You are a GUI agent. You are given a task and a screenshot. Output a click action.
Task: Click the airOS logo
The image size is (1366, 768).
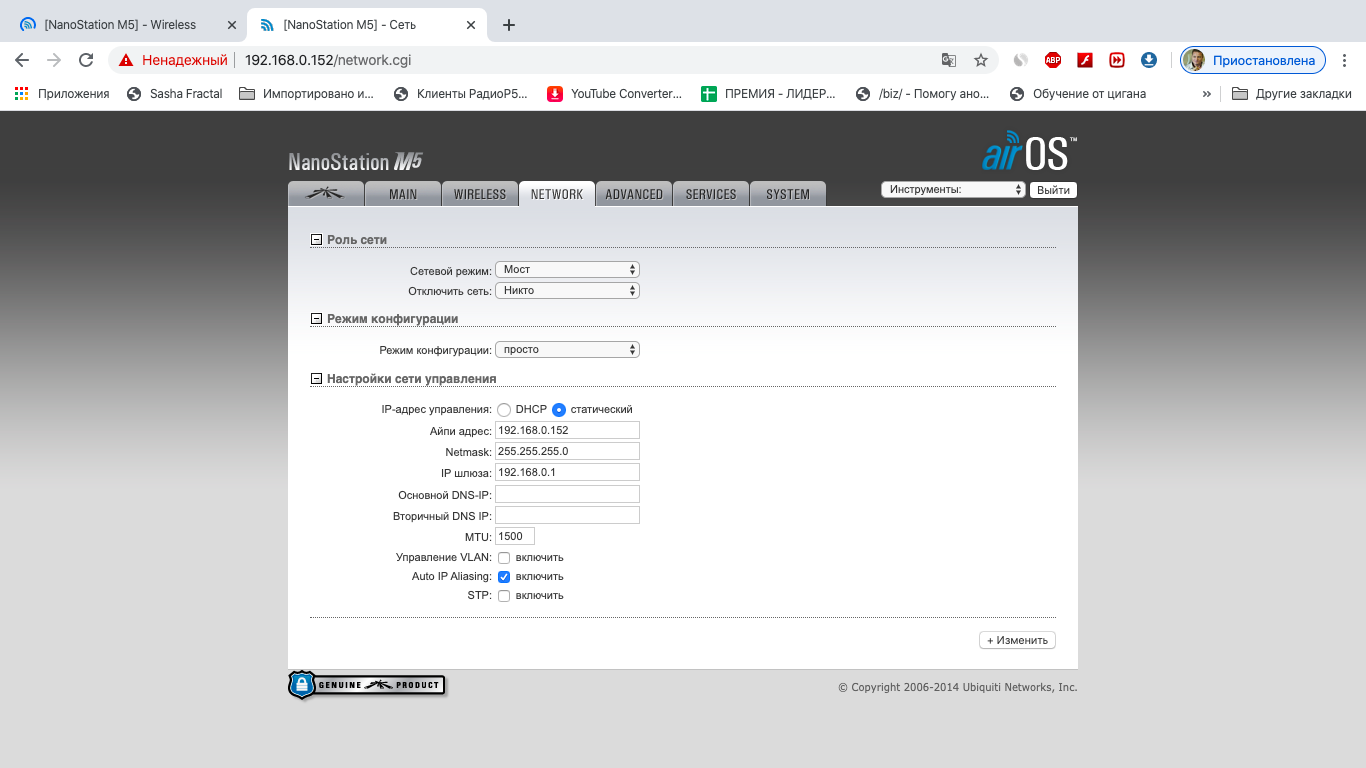pos(1029,151)
